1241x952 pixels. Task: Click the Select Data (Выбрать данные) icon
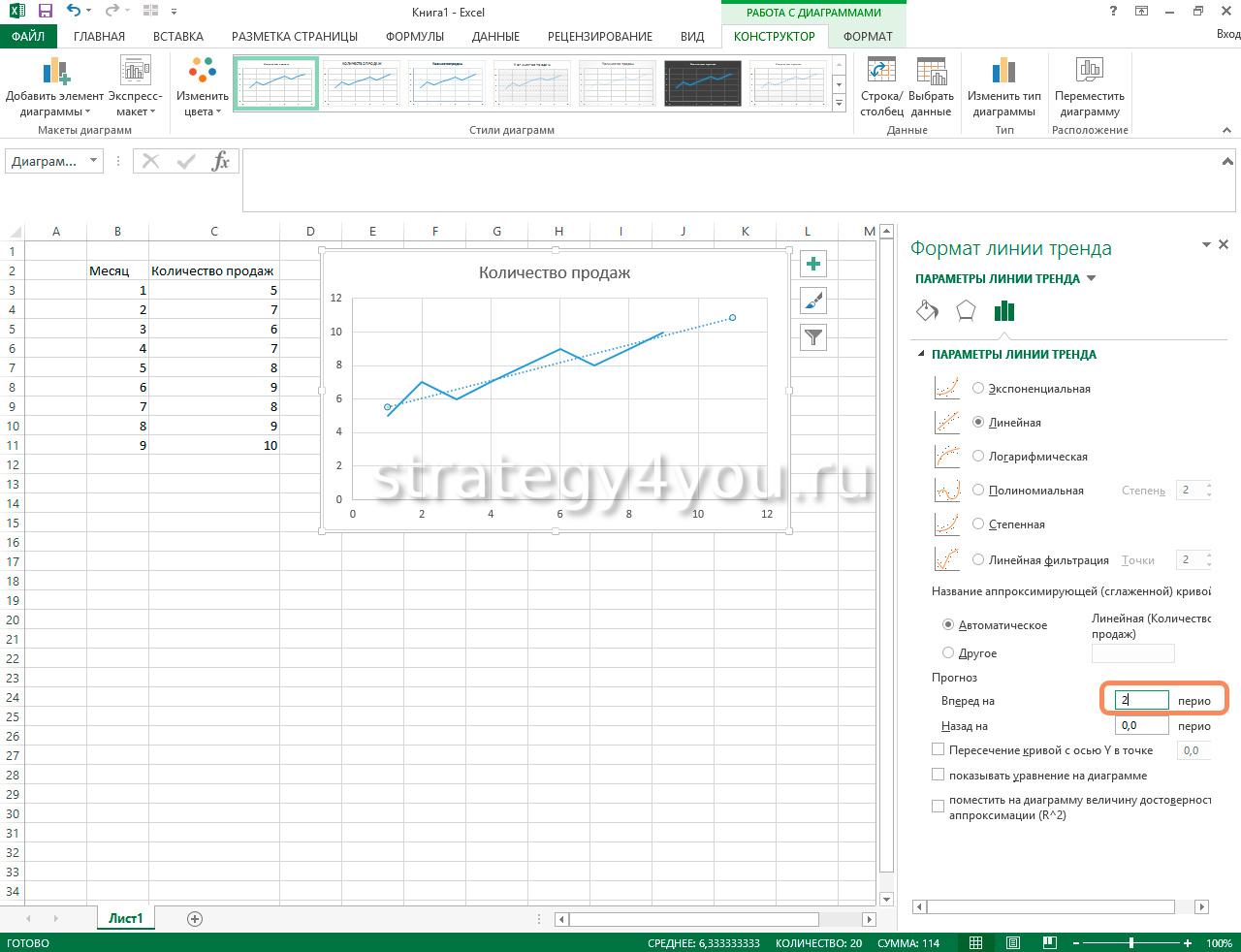tap(931, 73)
